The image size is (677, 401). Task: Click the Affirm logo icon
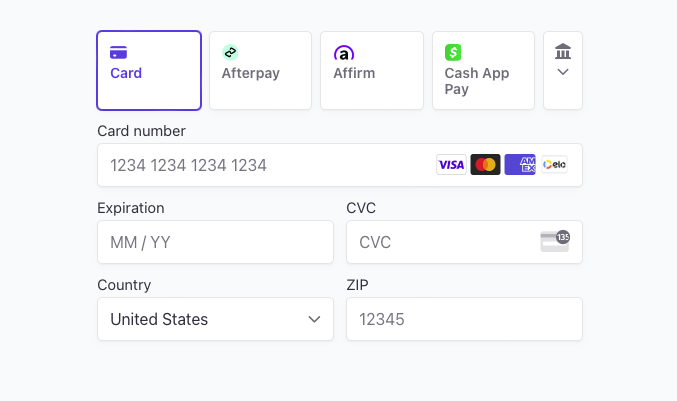click(x=344, y=53)
